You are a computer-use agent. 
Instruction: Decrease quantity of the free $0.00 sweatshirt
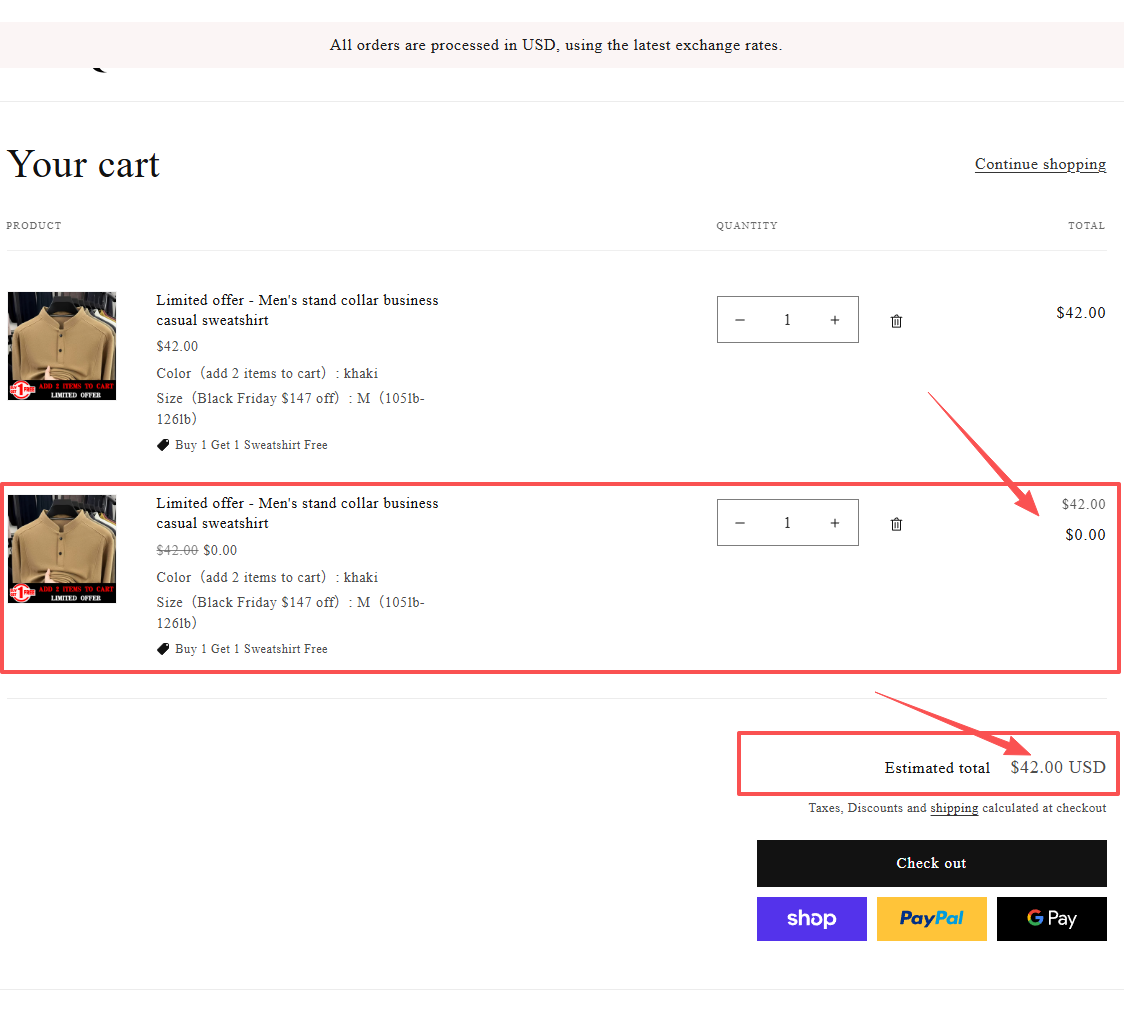pos(740,523)
